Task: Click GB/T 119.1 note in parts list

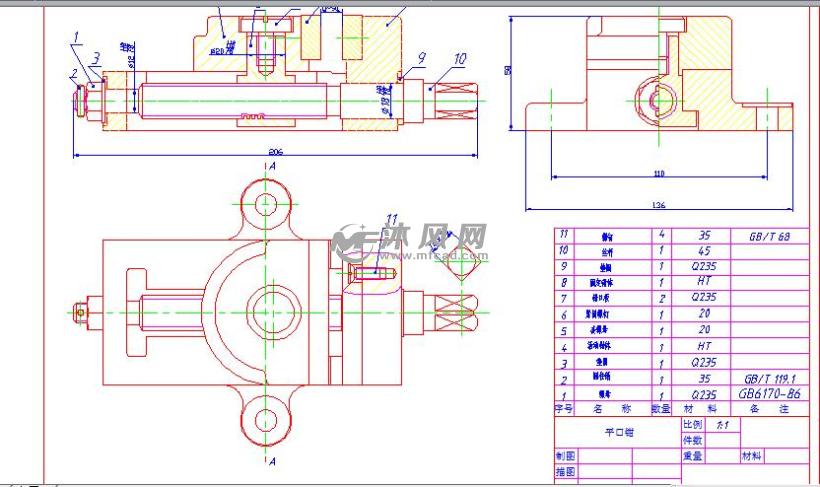Action: (x=769, y=379)
